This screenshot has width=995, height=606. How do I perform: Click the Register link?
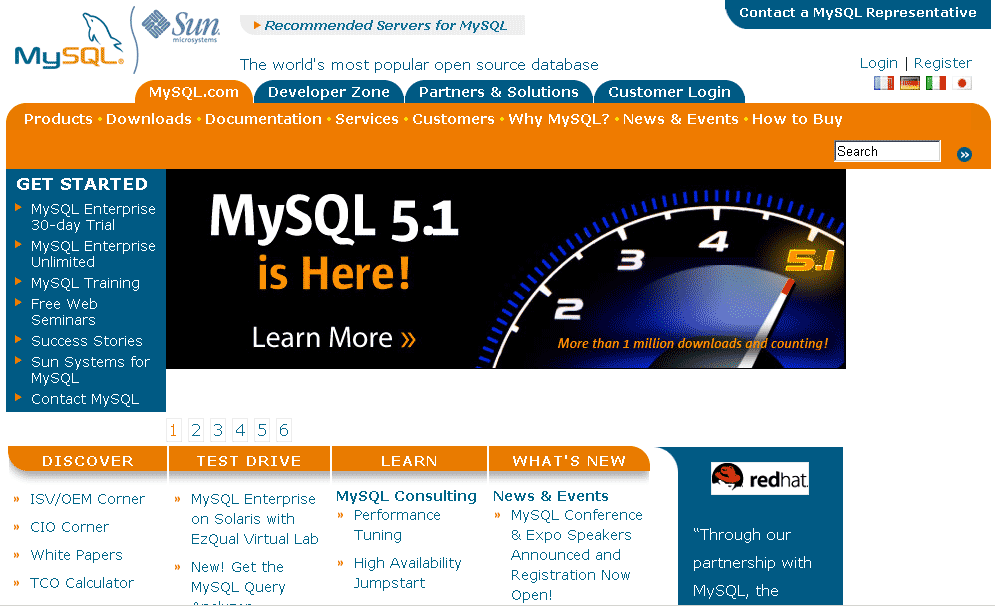[x=942, y=63]
